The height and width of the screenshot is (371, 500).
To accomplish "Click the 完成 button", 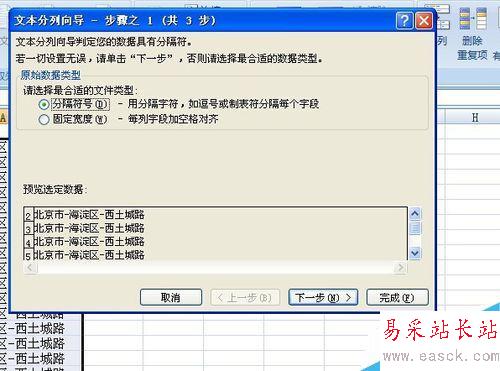I will click(397, 297).
